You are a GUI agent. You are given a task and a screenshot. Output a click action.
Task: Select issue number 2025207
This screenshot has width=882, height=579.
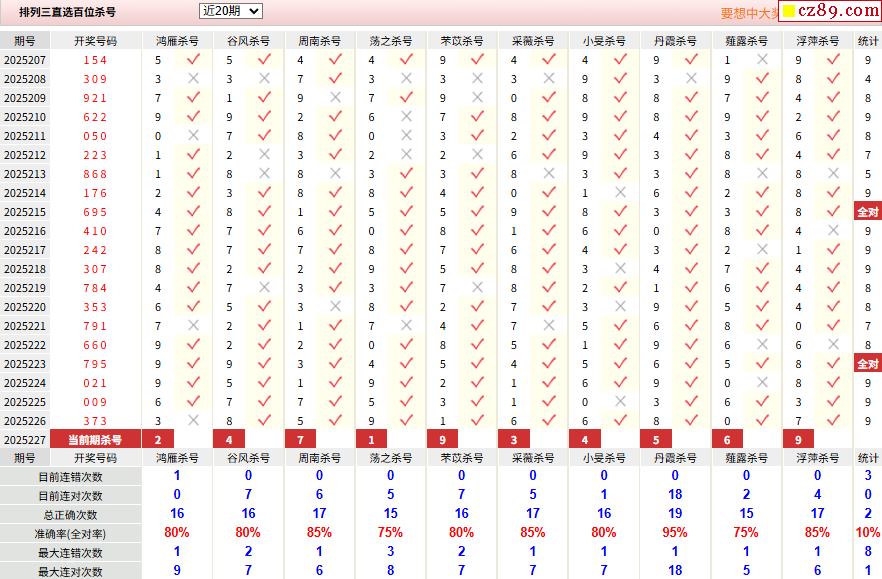(x=25, y=60)
